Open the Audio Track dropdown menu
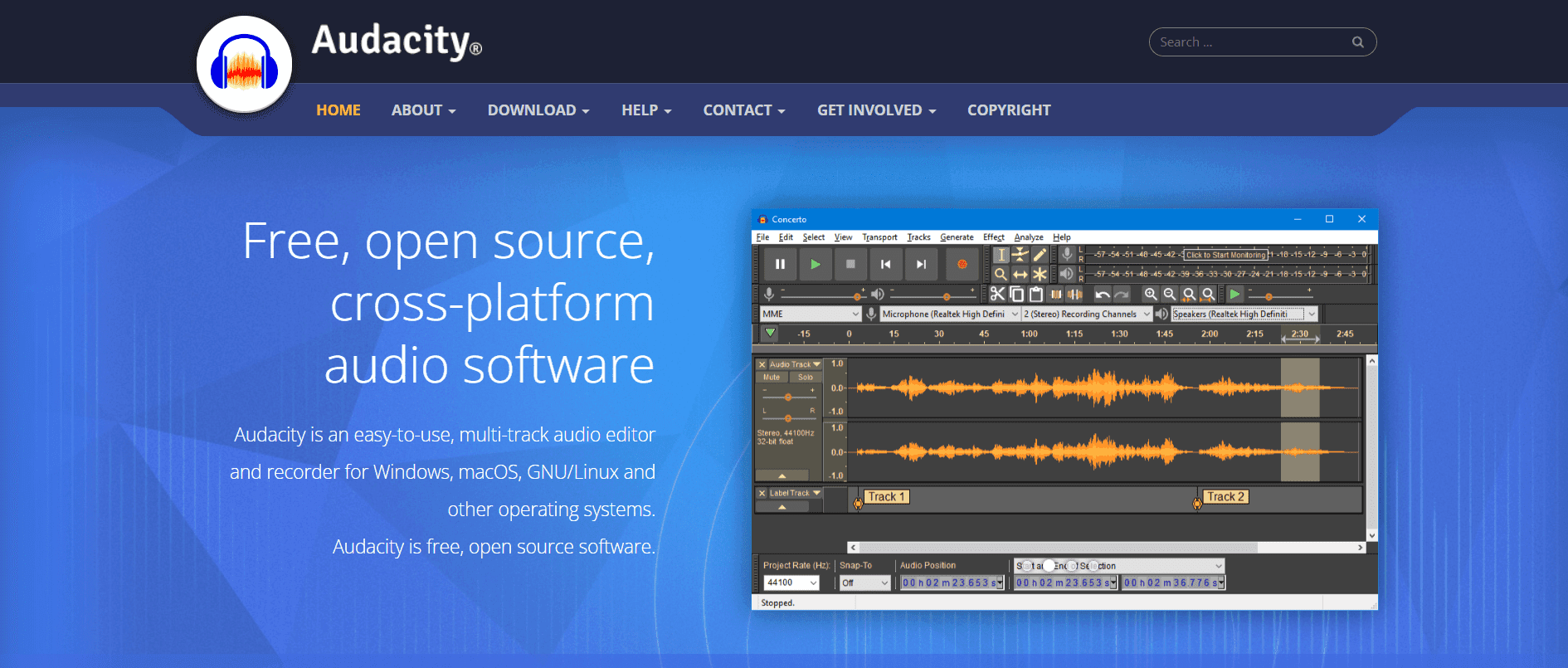Screen dimensions: 1568x668 (x=795, y=364)
